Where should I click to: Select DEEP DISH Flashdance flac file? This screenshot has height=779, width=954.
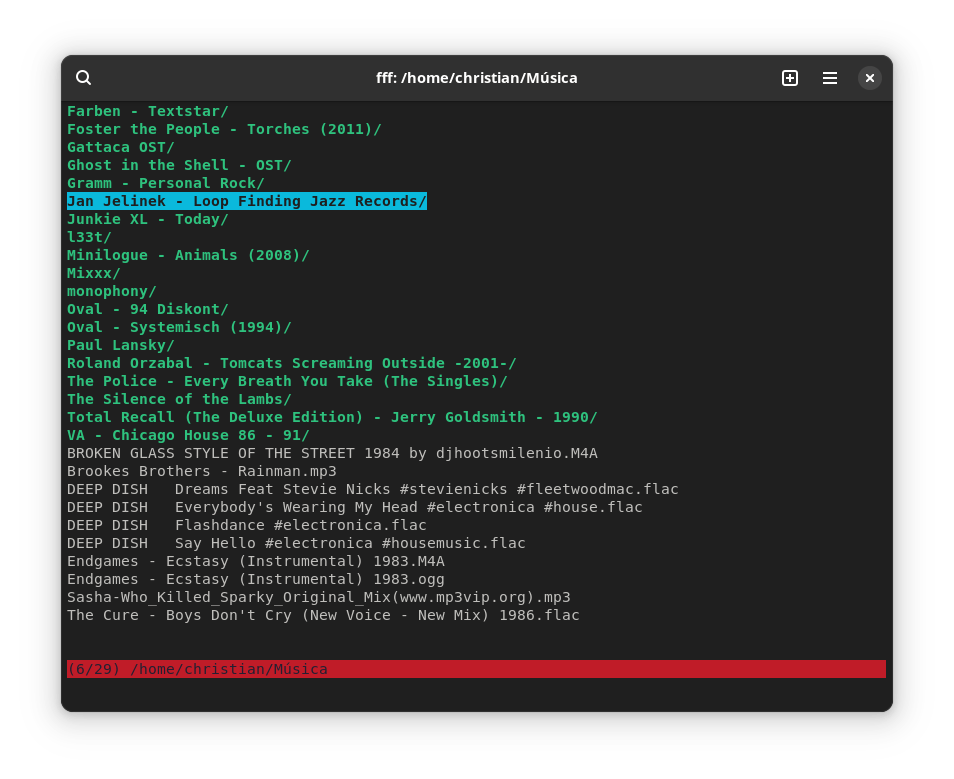(246, 525)
